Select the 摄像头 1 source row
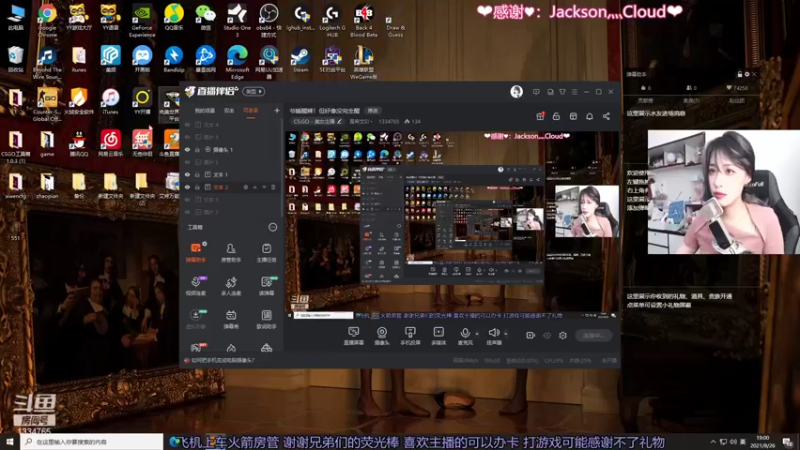The image size is (800, 450). (x=232, y=149)
